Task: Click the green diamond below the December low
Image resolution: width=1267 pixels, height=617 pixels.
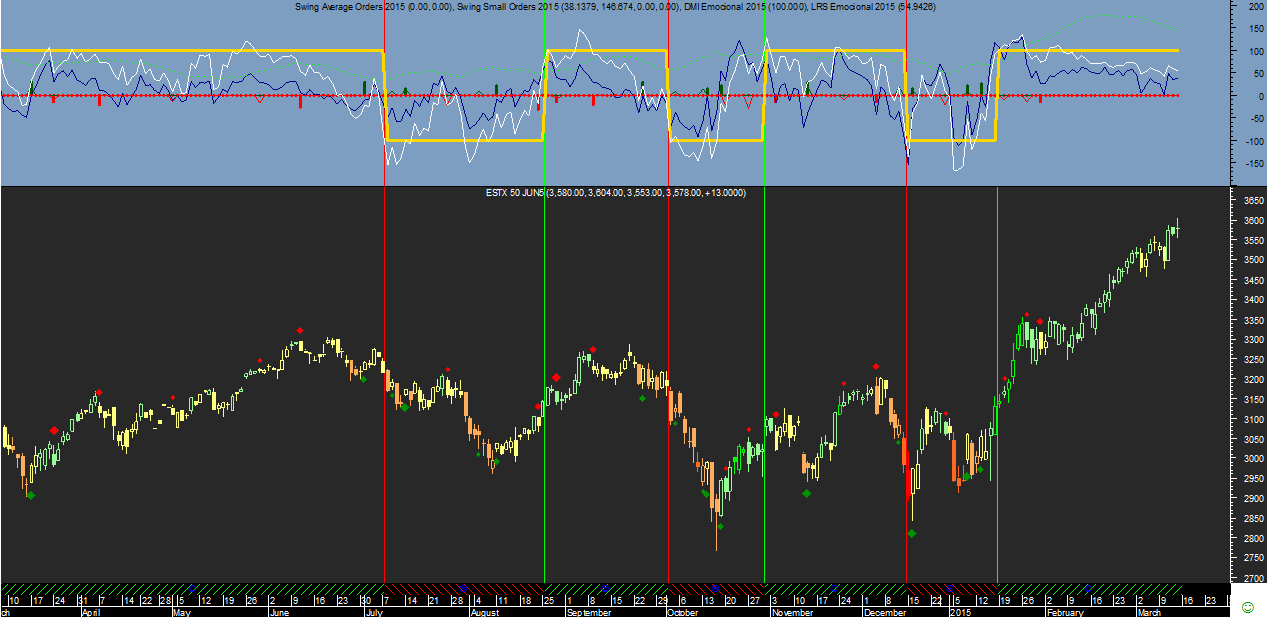Action: coord(912,533)
